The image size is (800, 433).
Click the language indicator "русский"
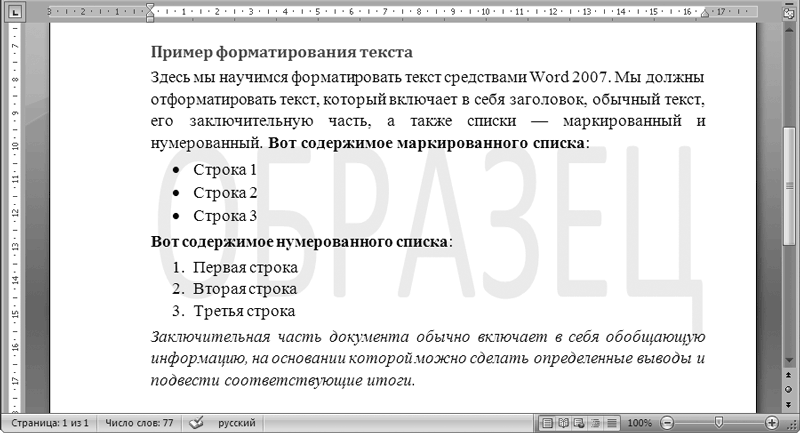click(236, 423)
